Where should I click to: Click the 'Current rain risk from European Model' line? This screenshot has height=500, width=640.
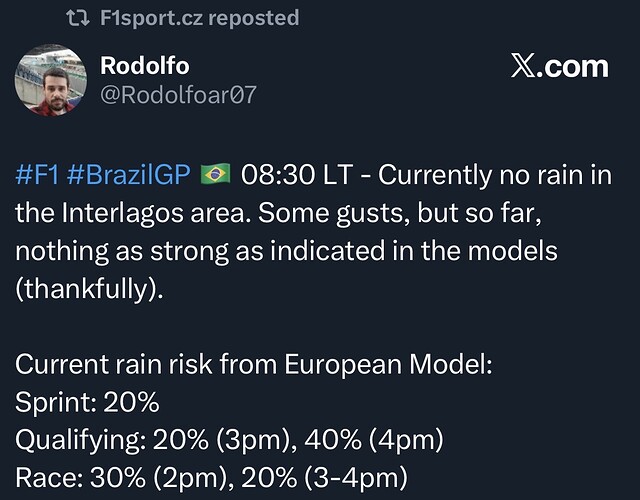point(254,365)
